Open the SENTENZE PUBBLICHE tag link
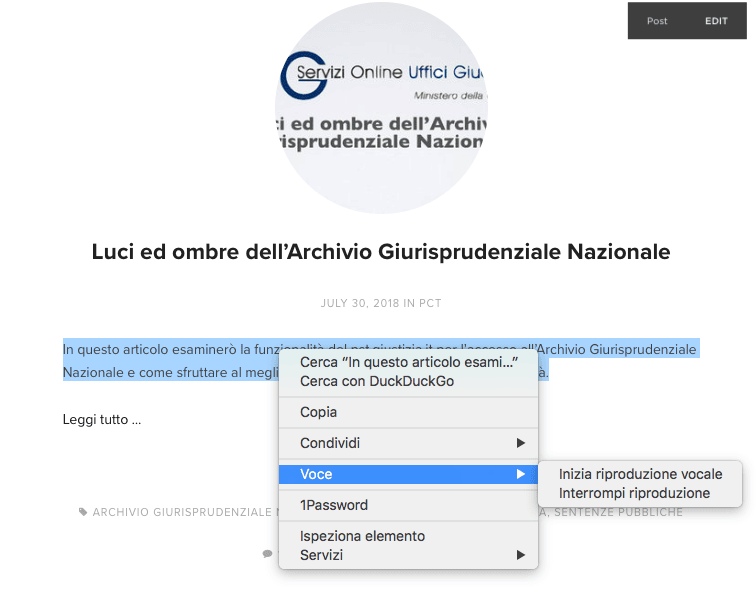Screen dimensions: 756x606 618,512
